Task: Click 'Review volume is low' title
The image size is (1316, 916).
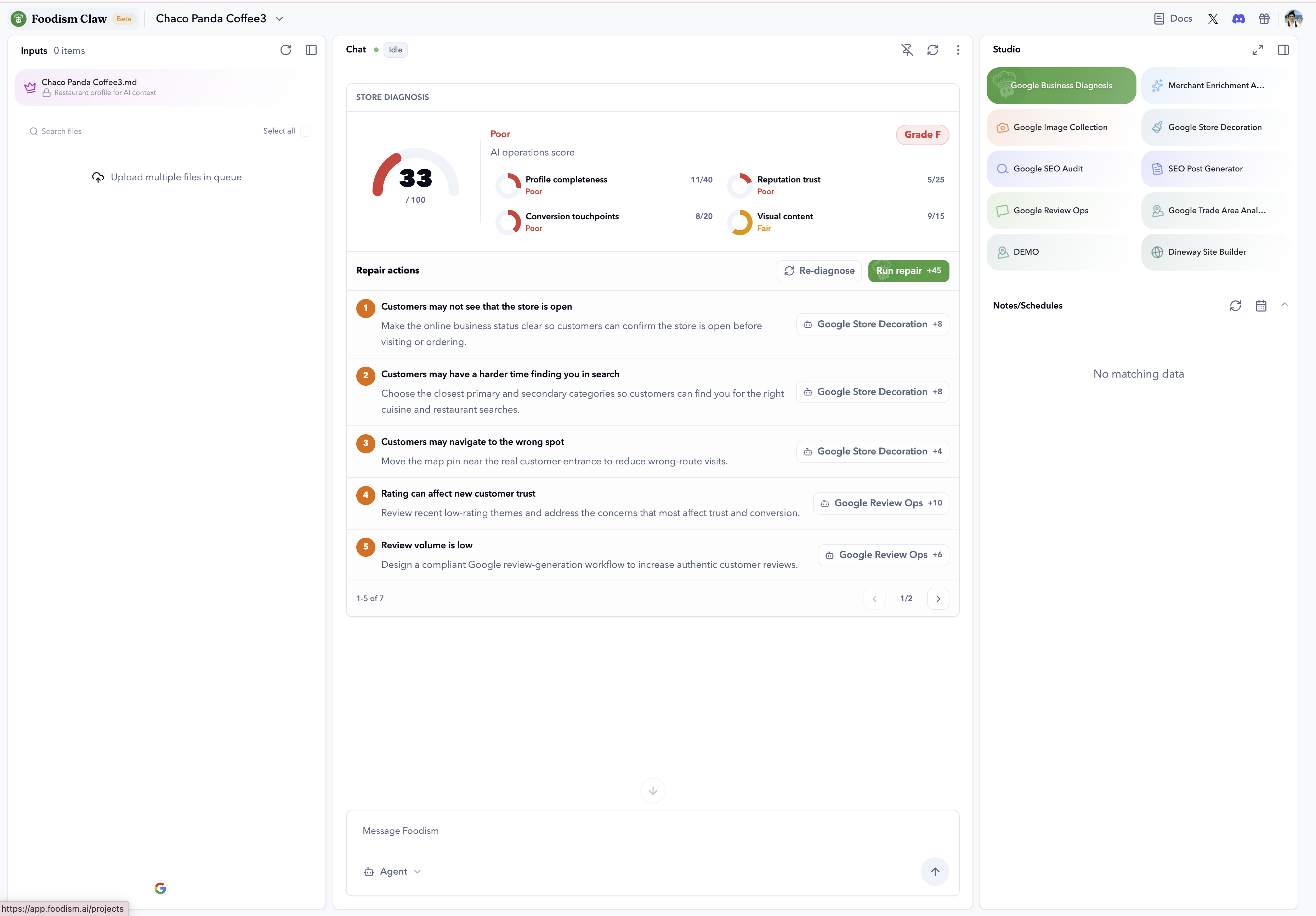Action: (x=426, y=545)
